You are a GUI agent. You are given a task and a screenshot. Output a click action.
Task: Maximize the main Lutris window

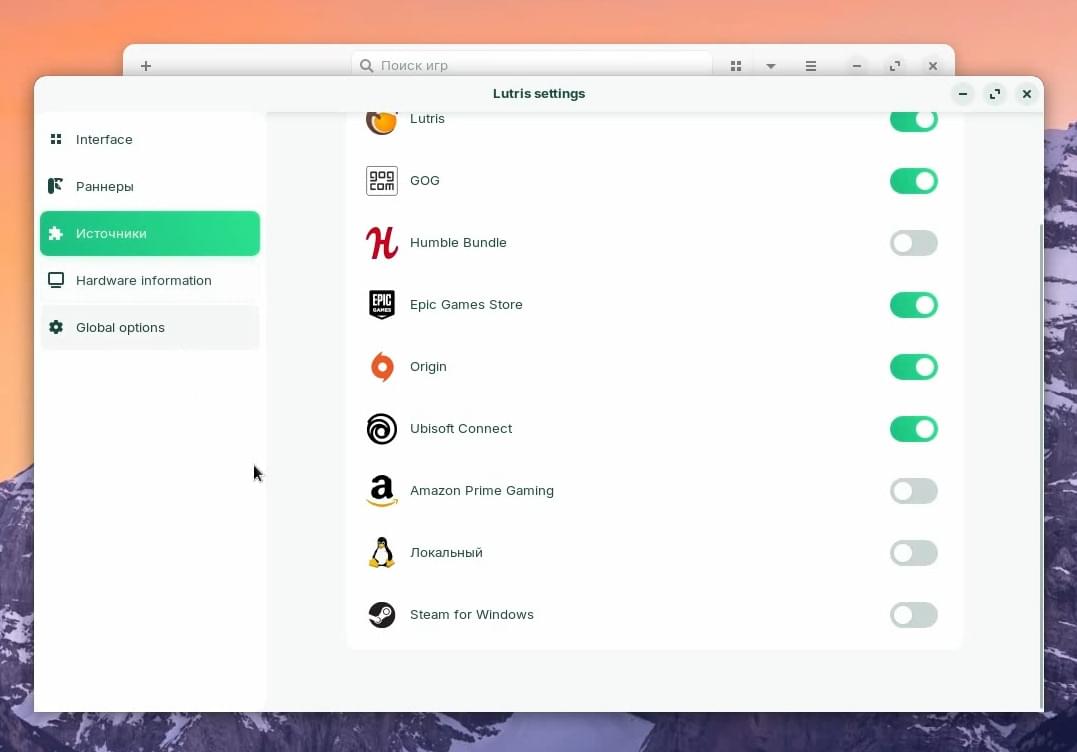[894, 66]
